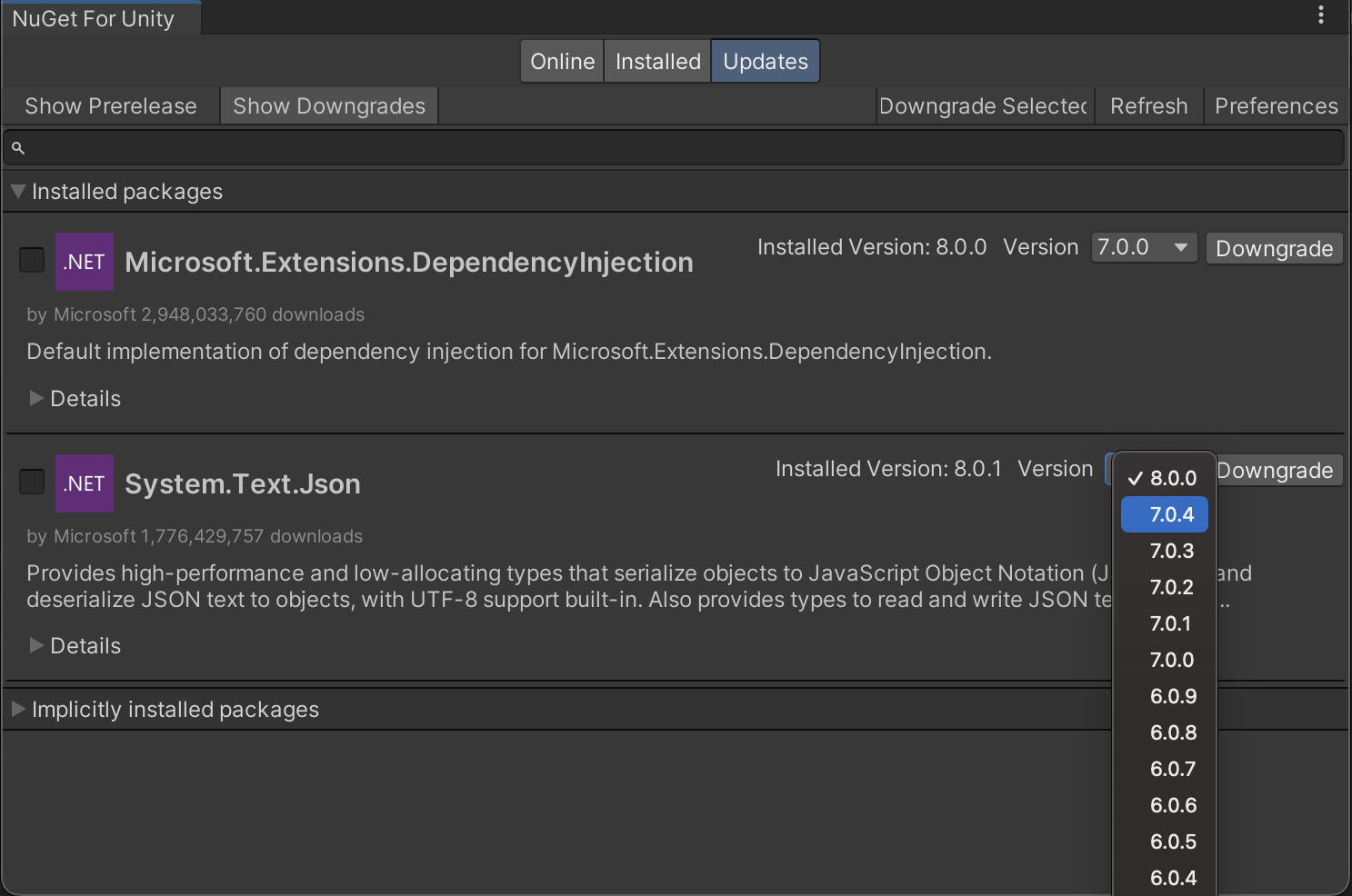
Task: Pick version 6.0.6 from the list
Action: (1165, 805)
